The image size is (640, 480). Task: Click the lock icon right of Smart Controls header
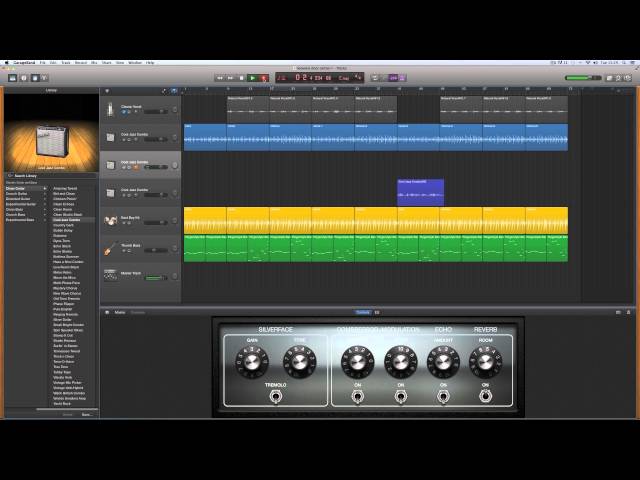tap(628, 312)
